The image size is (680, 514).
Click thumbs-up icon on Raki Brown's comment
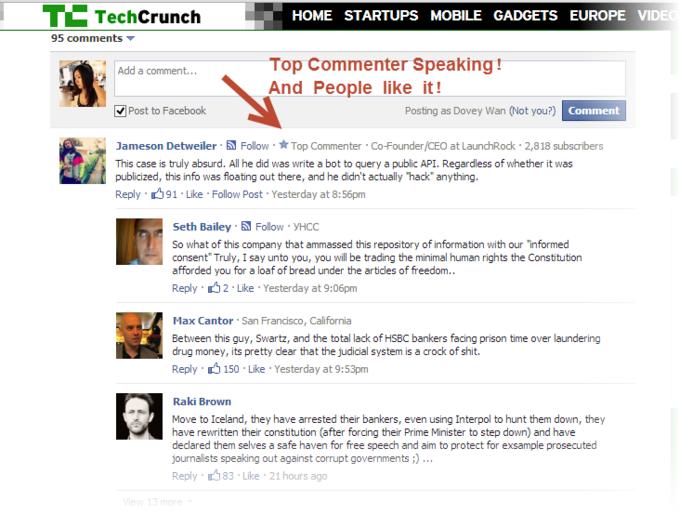pyautogui.click(x=214, y=475)
